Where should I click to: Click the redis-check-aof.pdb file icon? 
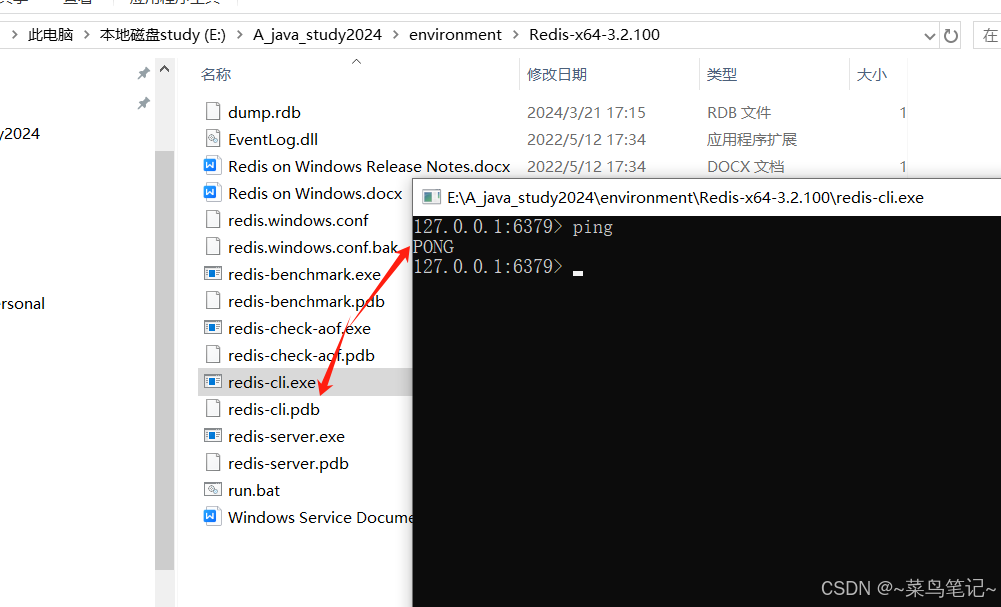click(213, 354)
